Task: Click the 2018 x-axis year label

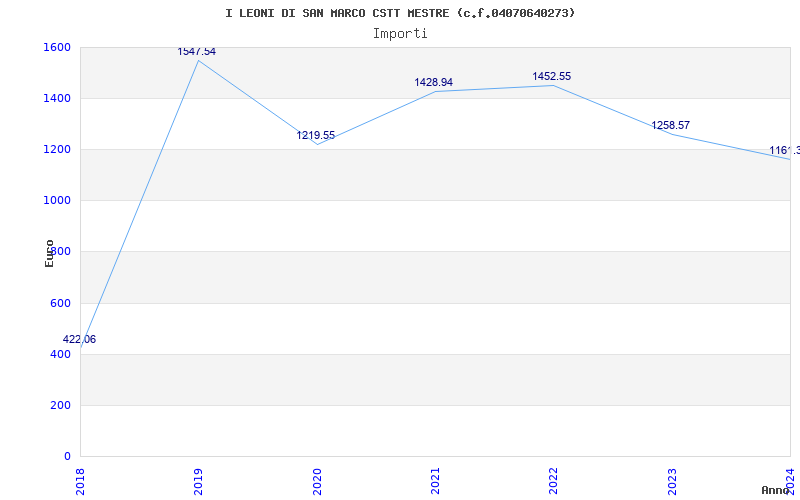Action: coord(80,482)
